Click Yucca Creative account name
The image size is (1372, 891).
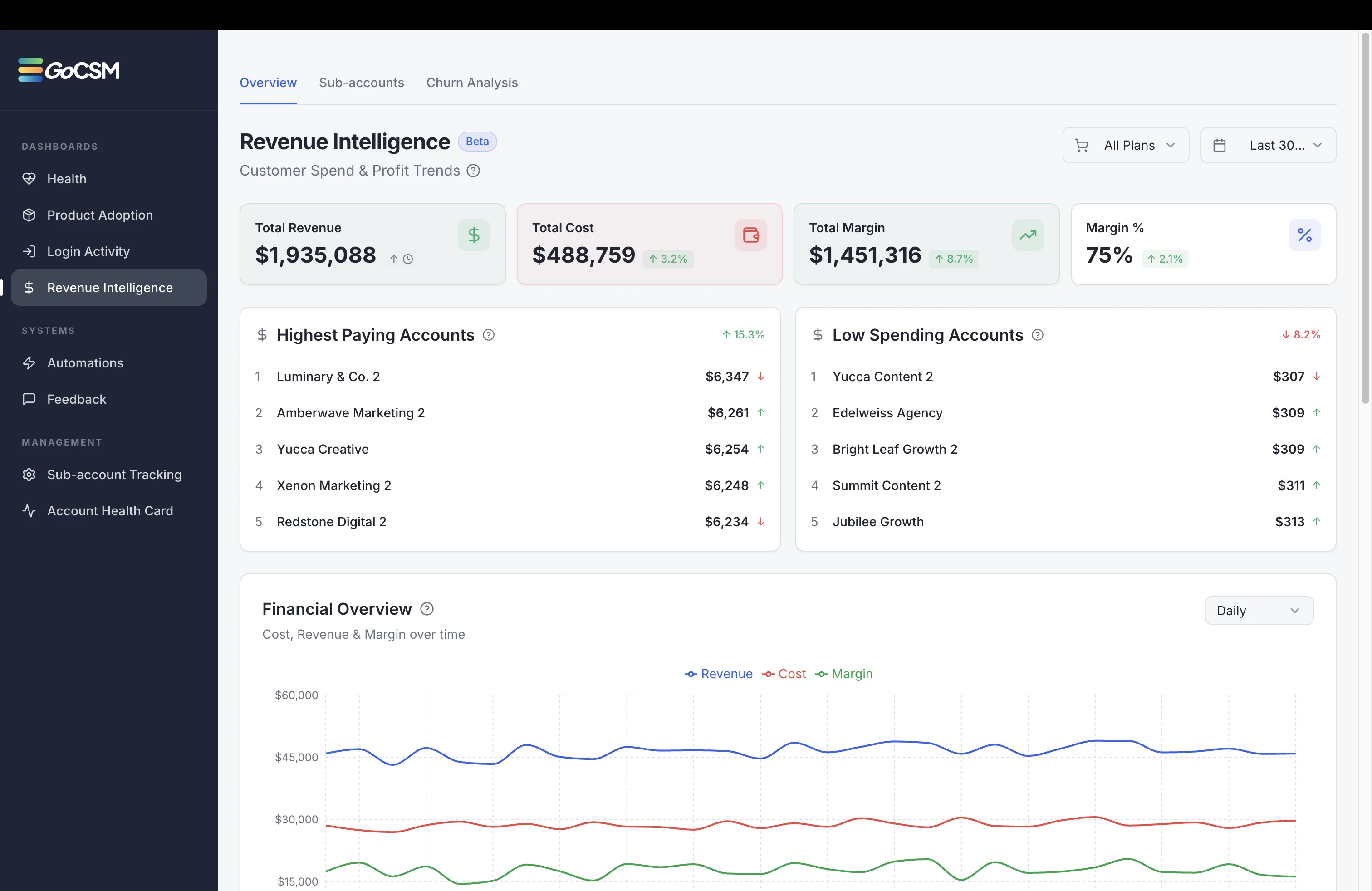[x=323, y=449]
